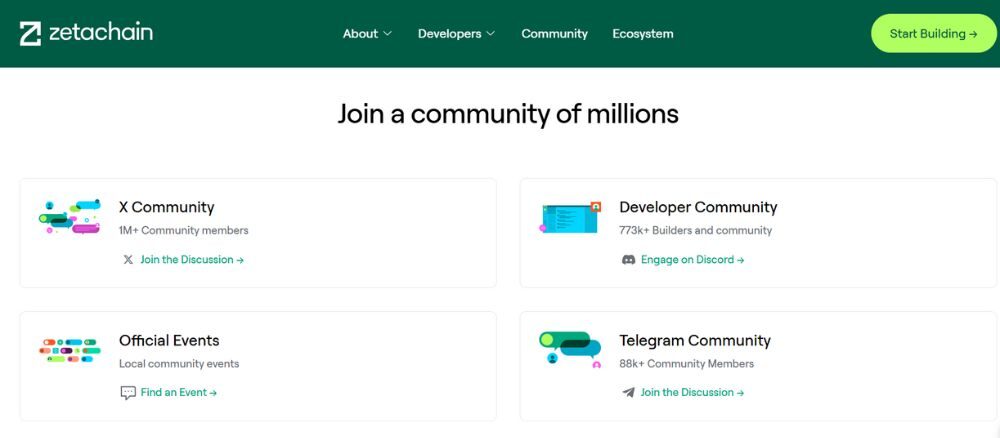Click the X logo icon

click(128, 259)
